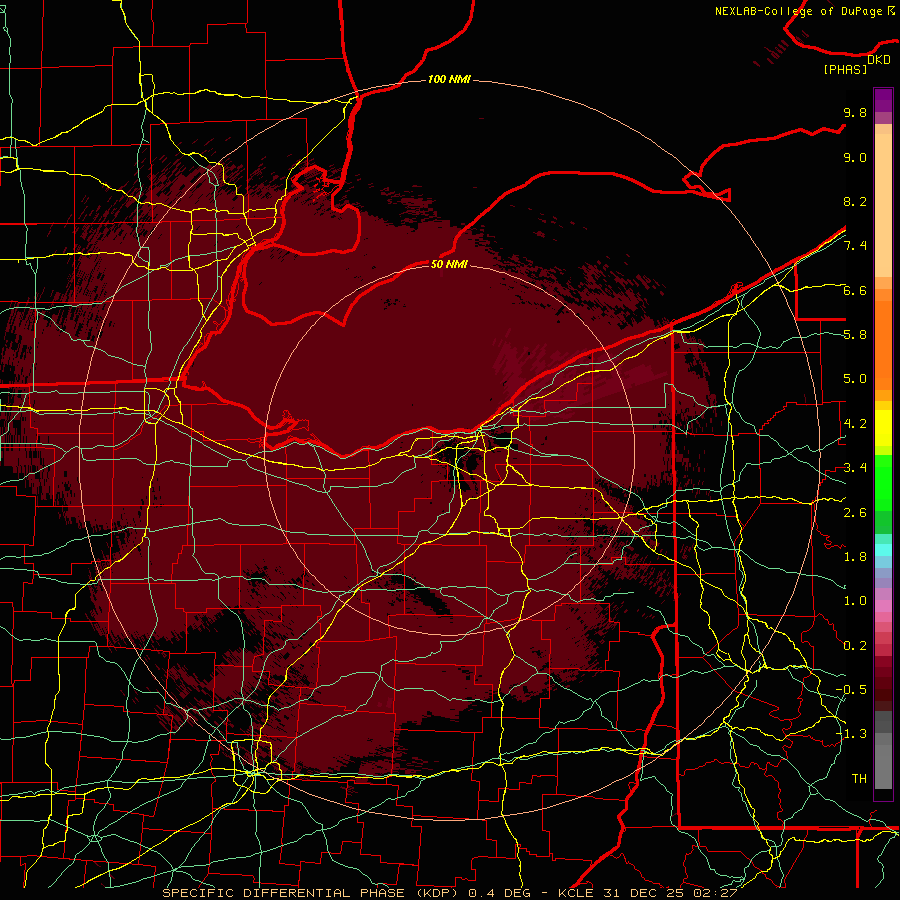Click the 4.2 scale value

point(855,424)
